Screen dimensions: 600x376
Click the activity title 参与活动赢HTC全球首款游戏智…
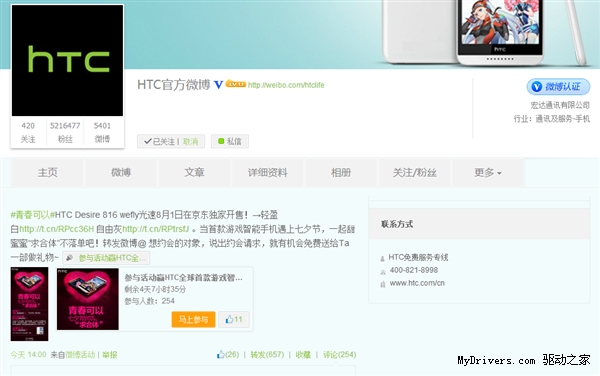(x=183, y=278)
